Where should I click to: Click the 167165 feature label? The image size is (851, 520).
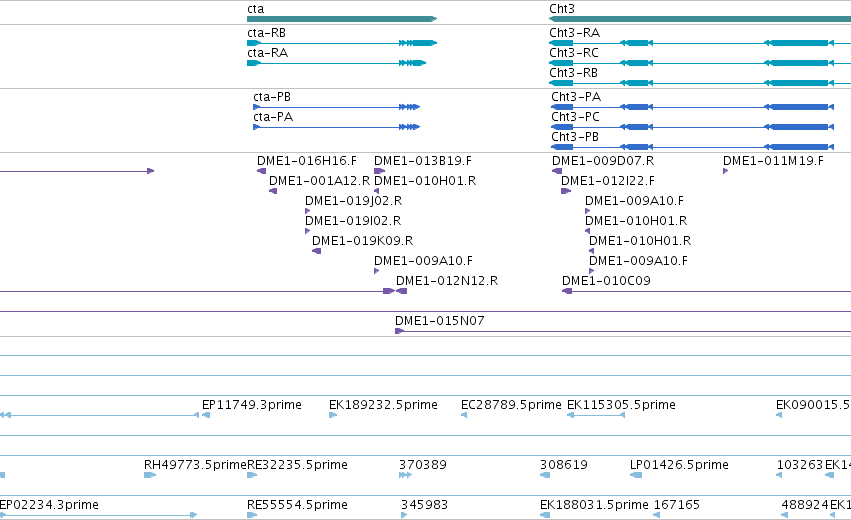(x=677, y=505)
